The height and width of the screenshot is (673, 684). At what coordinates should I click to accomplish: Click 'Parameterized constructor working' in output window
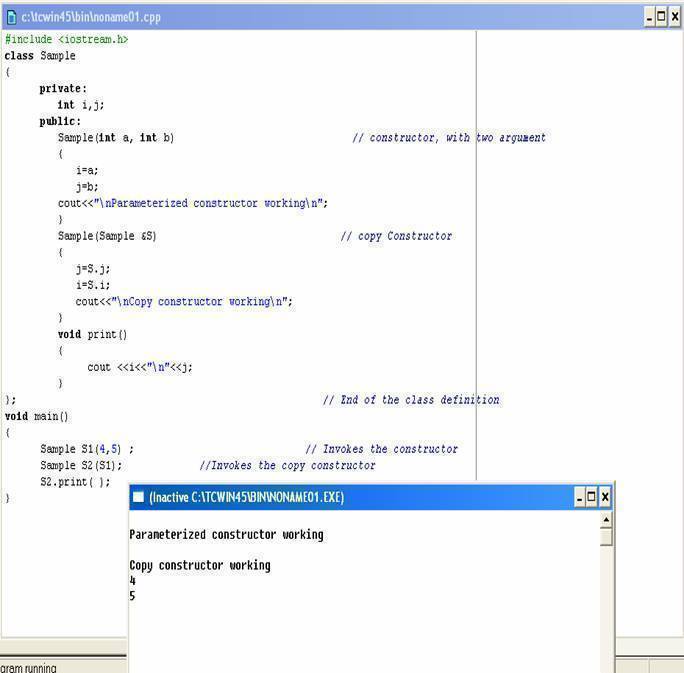226,535
